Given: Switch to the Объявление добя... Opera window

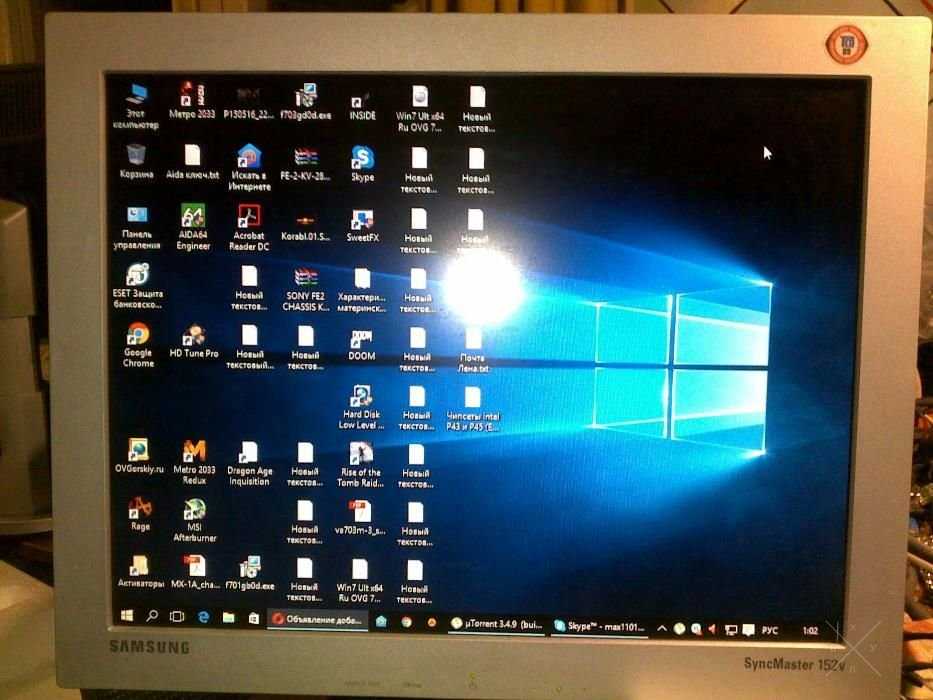Looking at the screenshot, I should click(x=317, y=620).
